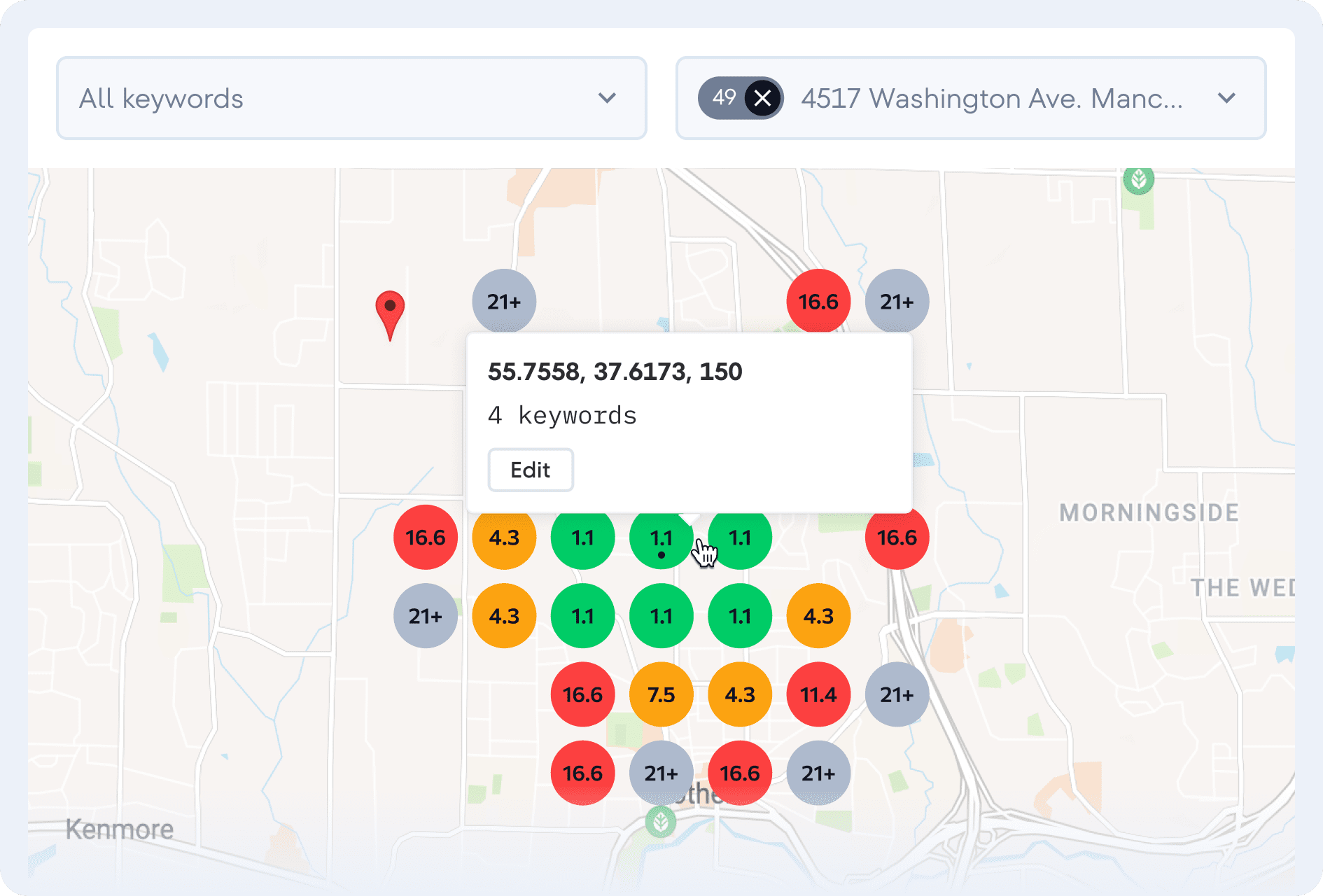The width and height of the screenshot is (1323, 896).
Task: Click the 21+ marker right of 11.4
Action: pyautogui.click(x=897, y=694)
